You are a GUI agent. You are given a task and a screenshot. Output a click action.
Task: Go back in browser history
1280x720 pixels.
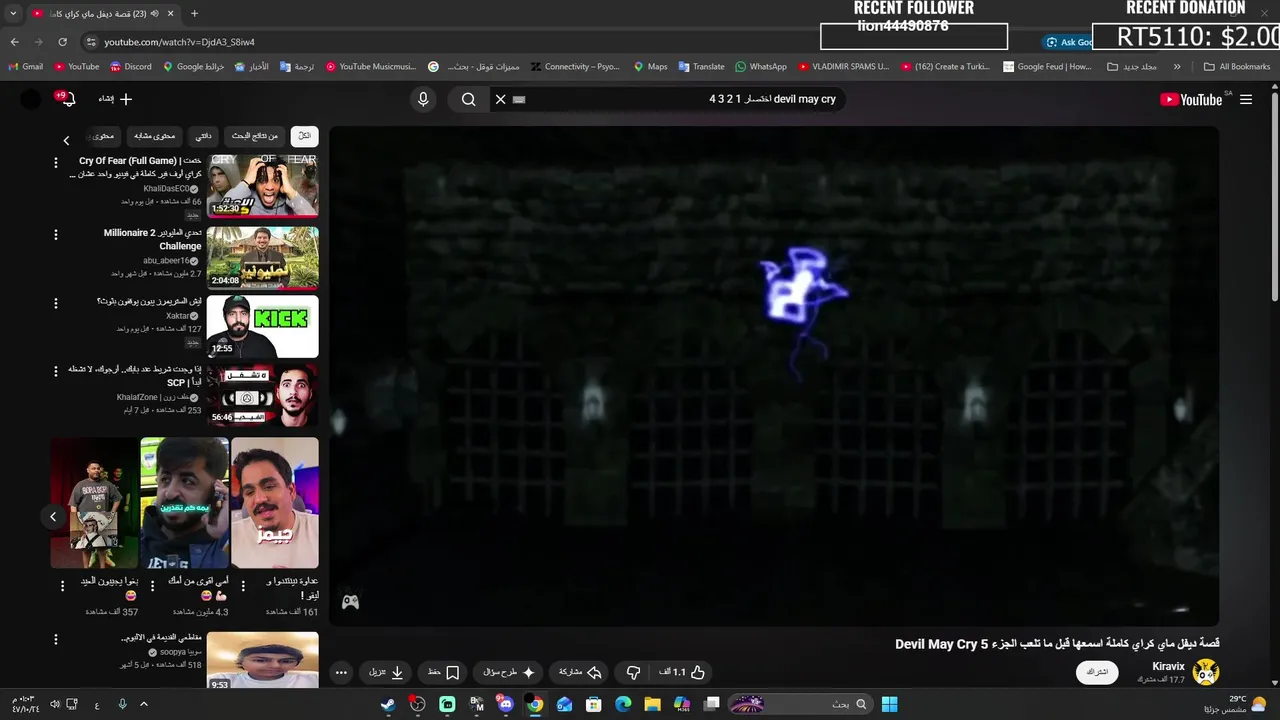[x=14, y=42]
